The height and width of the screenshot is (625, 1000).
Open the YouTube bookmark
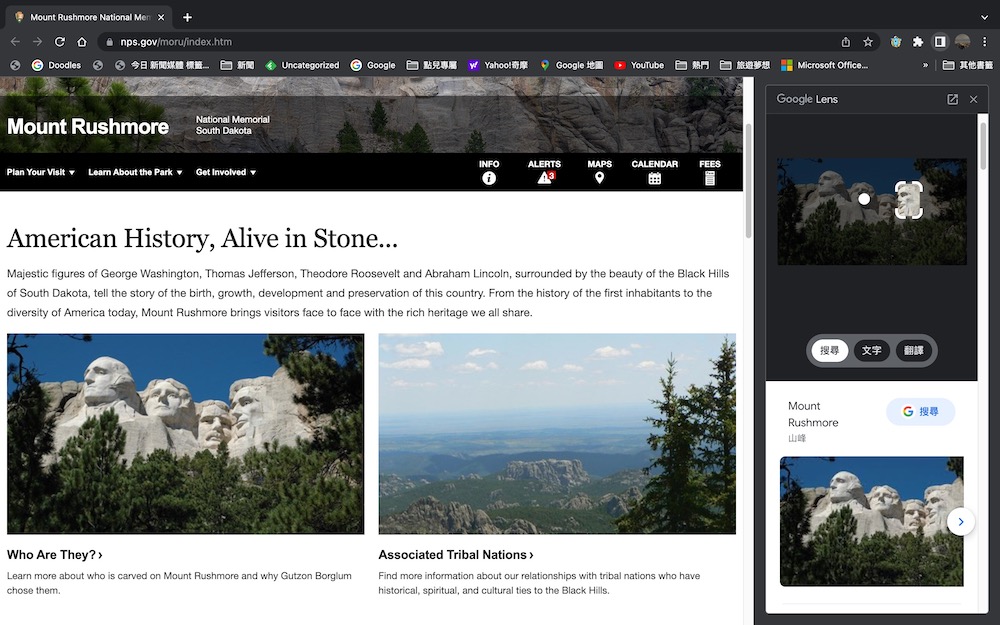pos(639,65)
